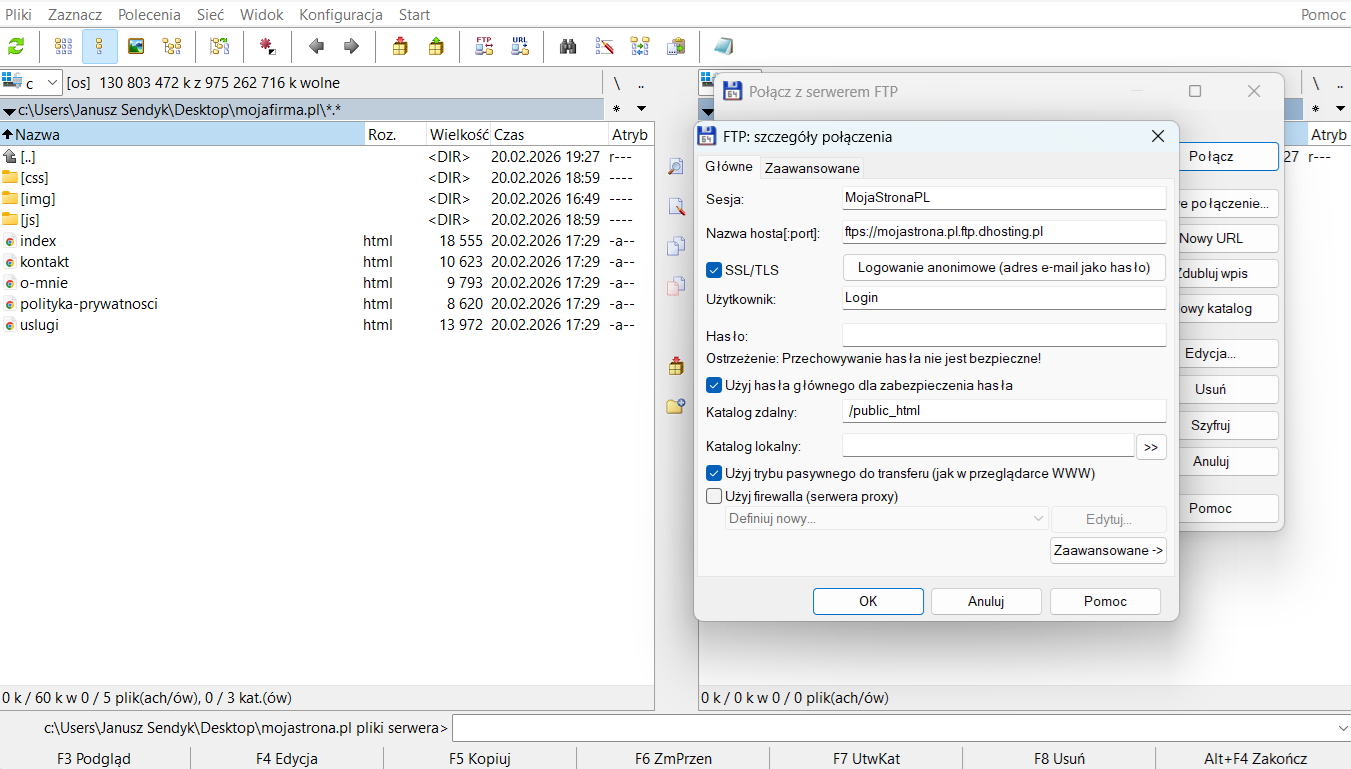Image resolution: width=1351 pixels, height=769 pixels.
Task: Click the anonymous login button
Action: 1003,267
